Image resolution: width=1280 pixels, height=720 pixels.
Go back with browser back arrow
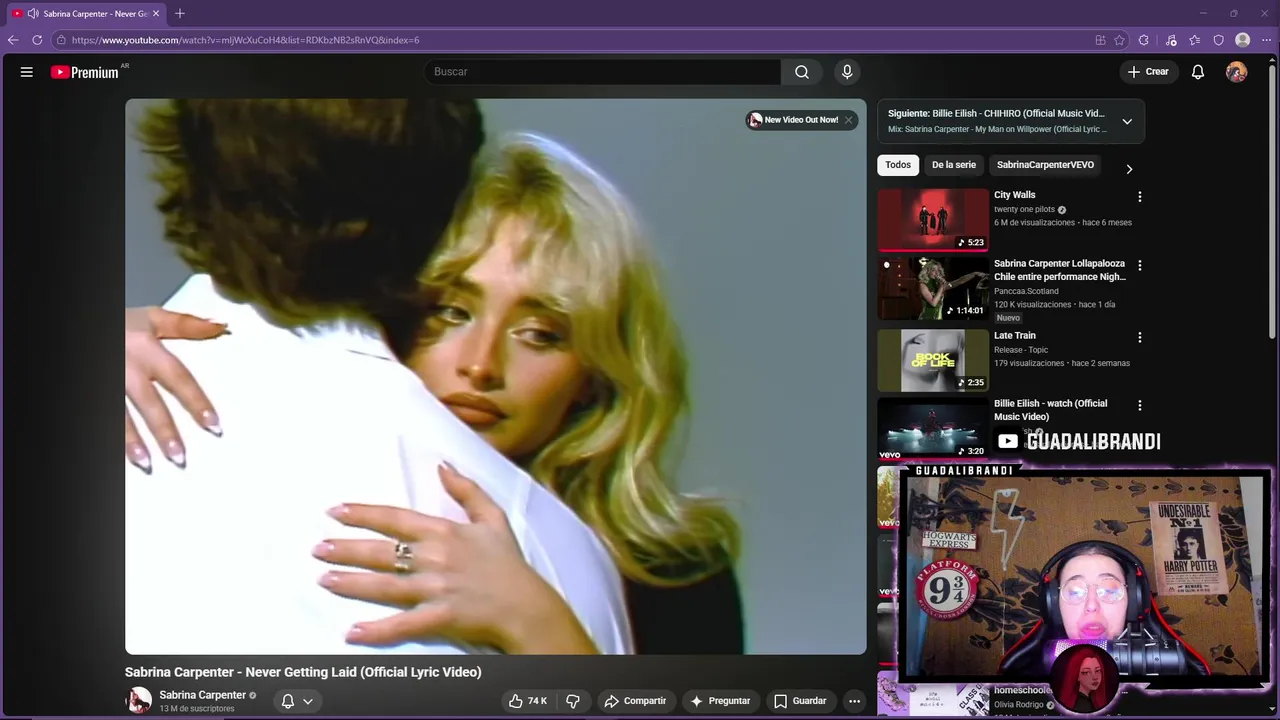[13, 40]
